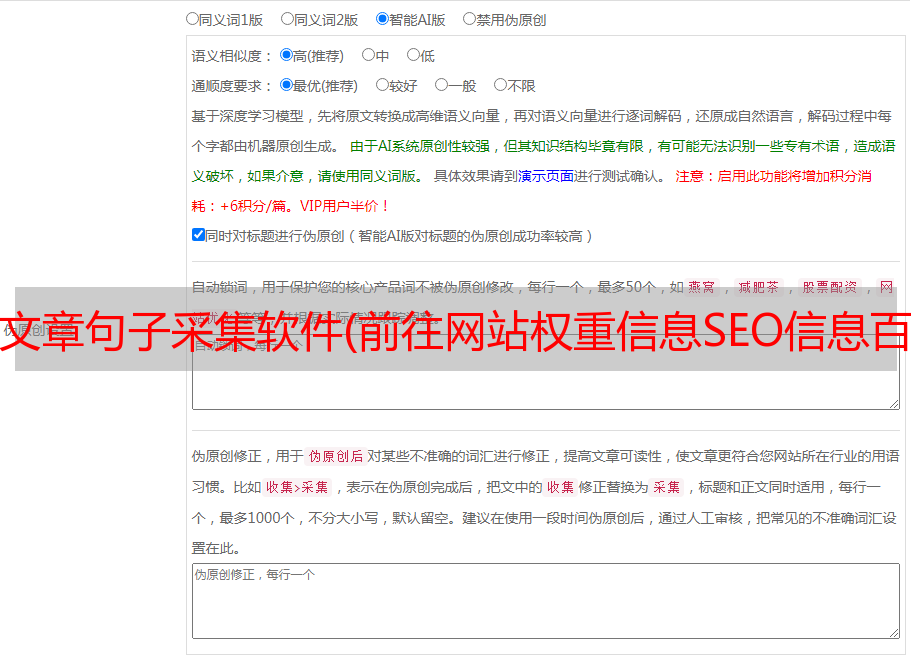911x658 pixels.
Task: Click the 伪原创修正 textarea resize handle
Action: 893,632
